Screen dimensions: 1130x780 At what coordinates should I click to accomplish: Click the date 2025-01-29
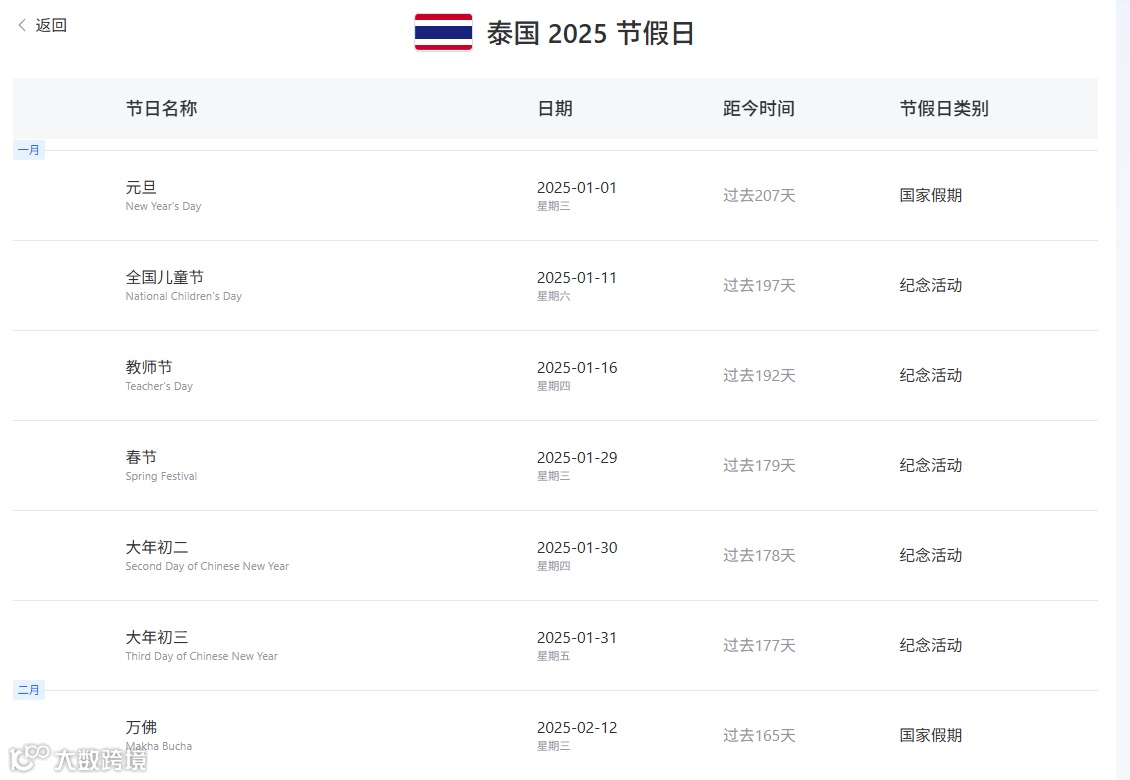click(x=577, y=458)
